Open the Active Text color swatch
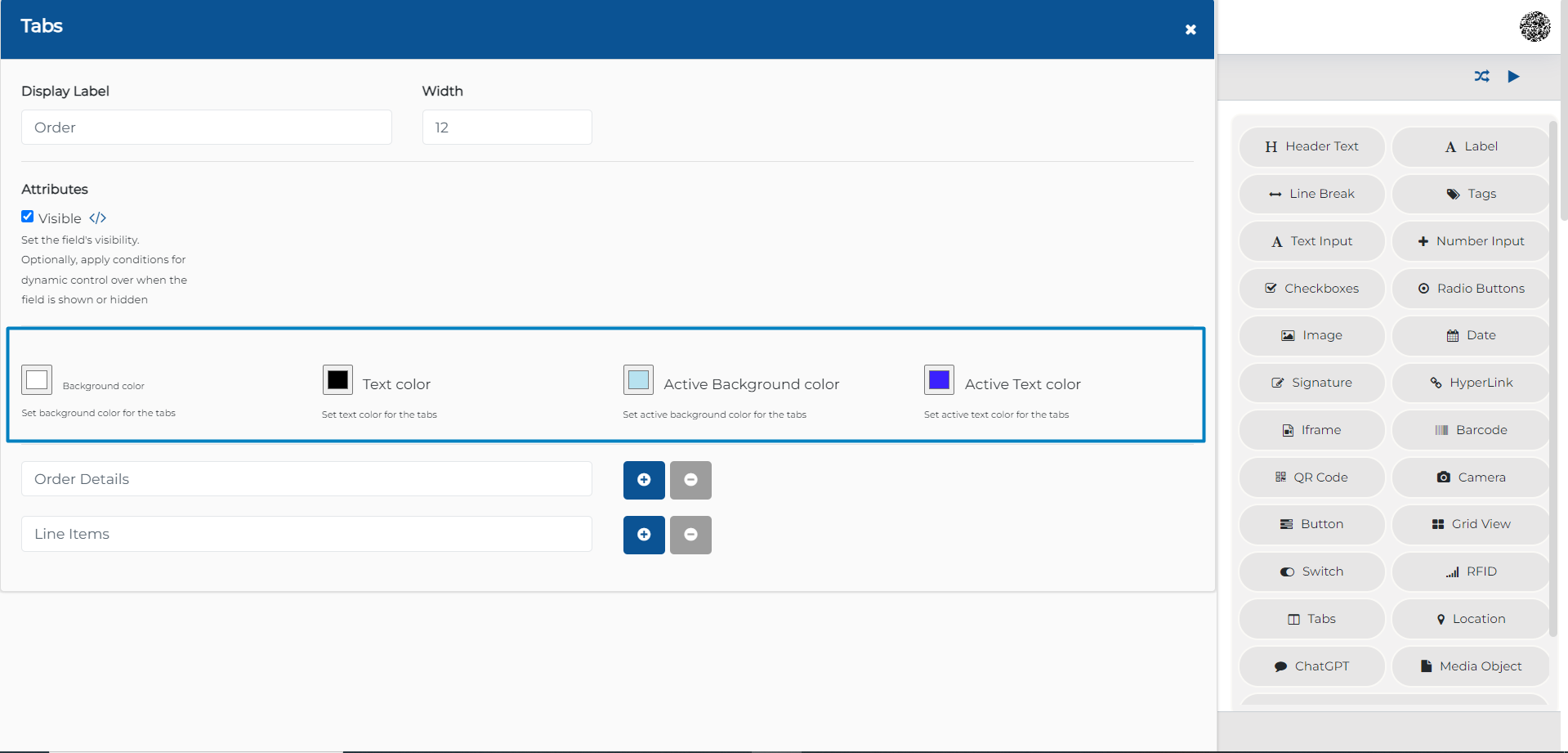This screenshot has height=753, width=1568. 939,379
